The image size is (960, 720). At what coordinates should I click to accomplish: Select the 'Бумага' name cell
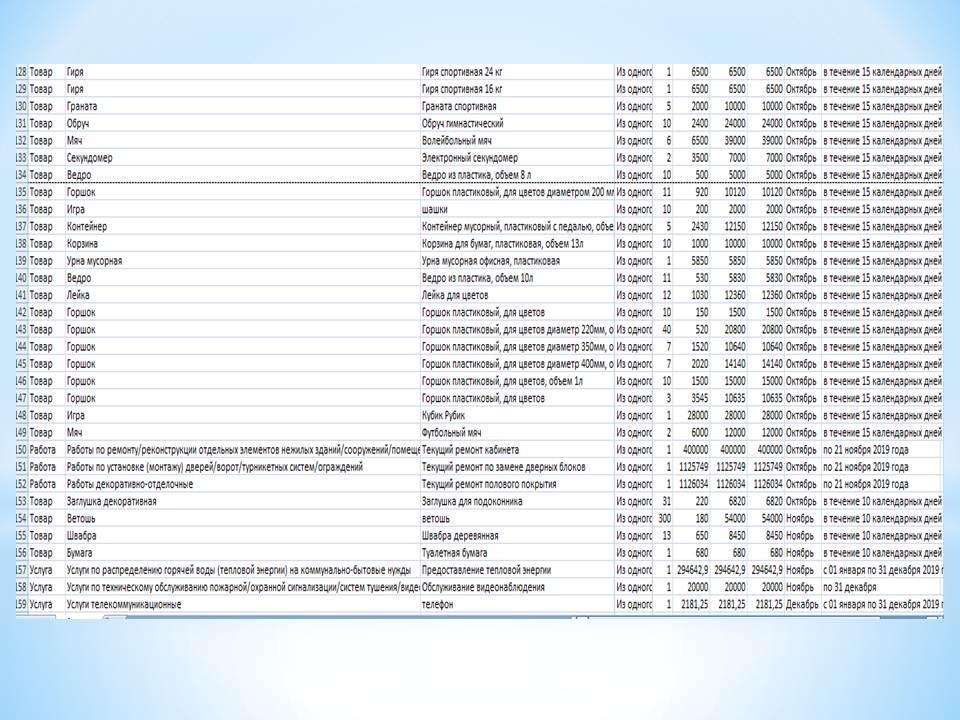[x=242, y=552]
